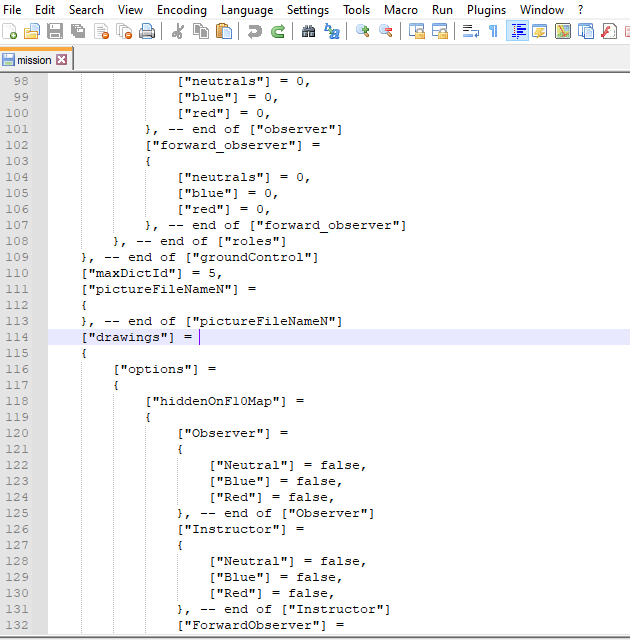Screen dimensions: 630x640
Task: Click the Paste clipboard icon
Action: (224, 31)
